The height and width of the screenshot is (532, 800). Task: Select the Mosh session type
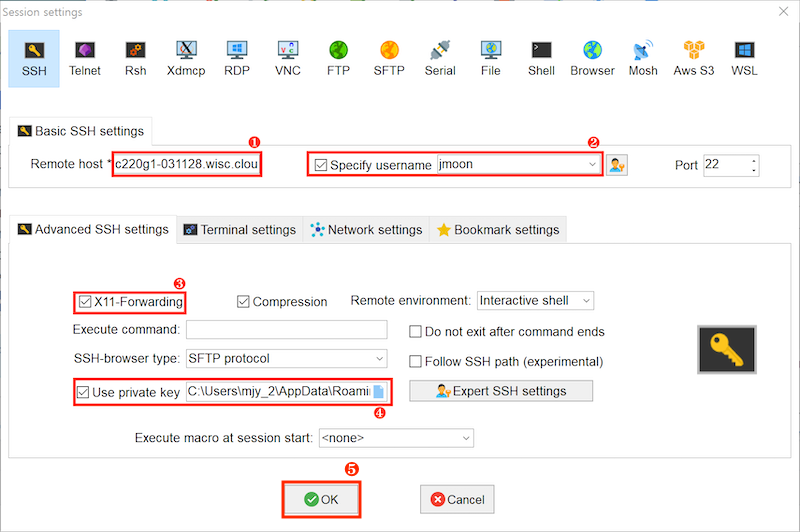click(643, 59)
